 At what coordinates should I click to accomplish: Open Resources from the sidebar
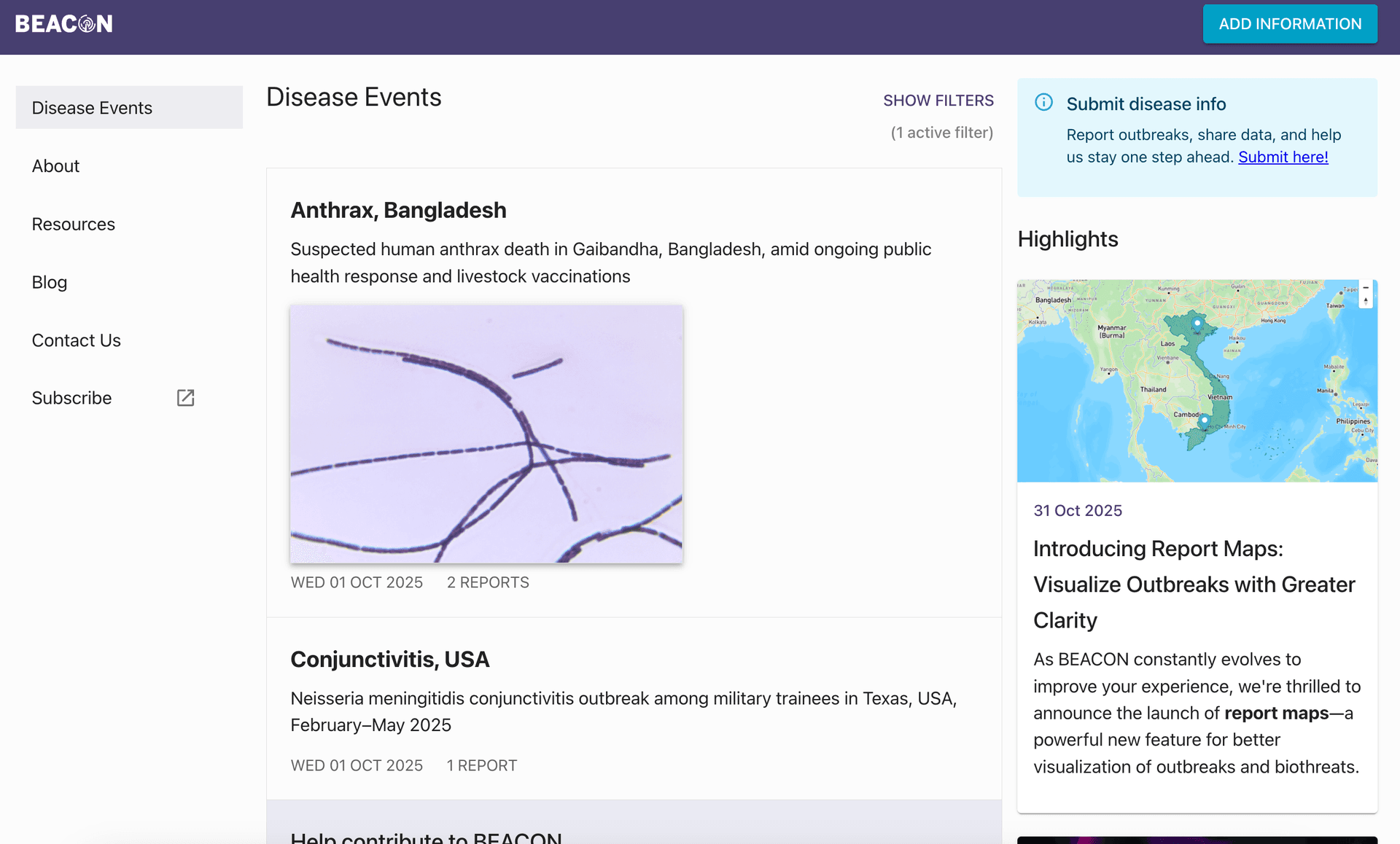(74, 224)
